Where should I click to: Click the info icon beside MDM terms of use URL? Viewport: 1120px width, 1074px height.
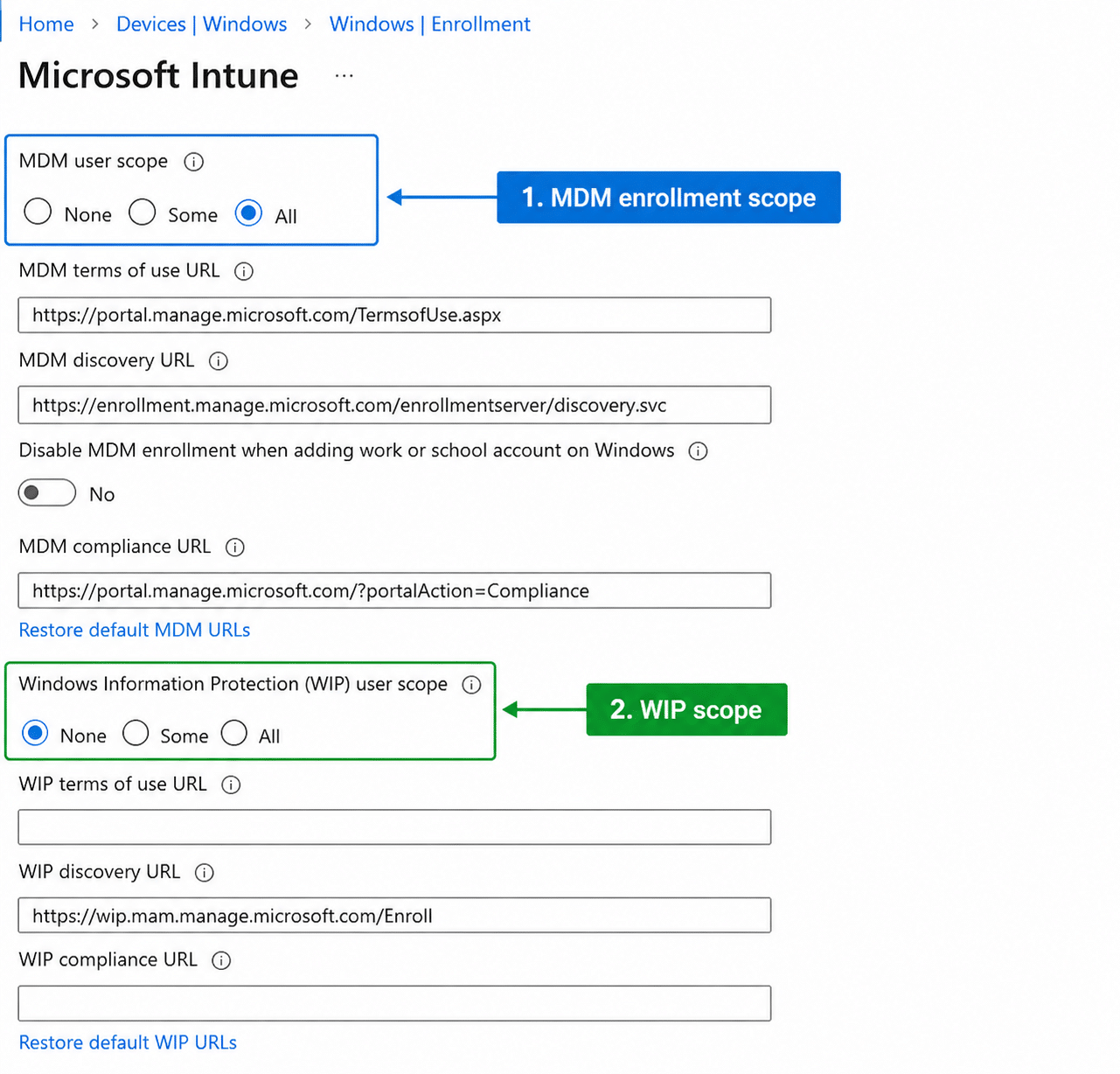(x=244, y=271)
